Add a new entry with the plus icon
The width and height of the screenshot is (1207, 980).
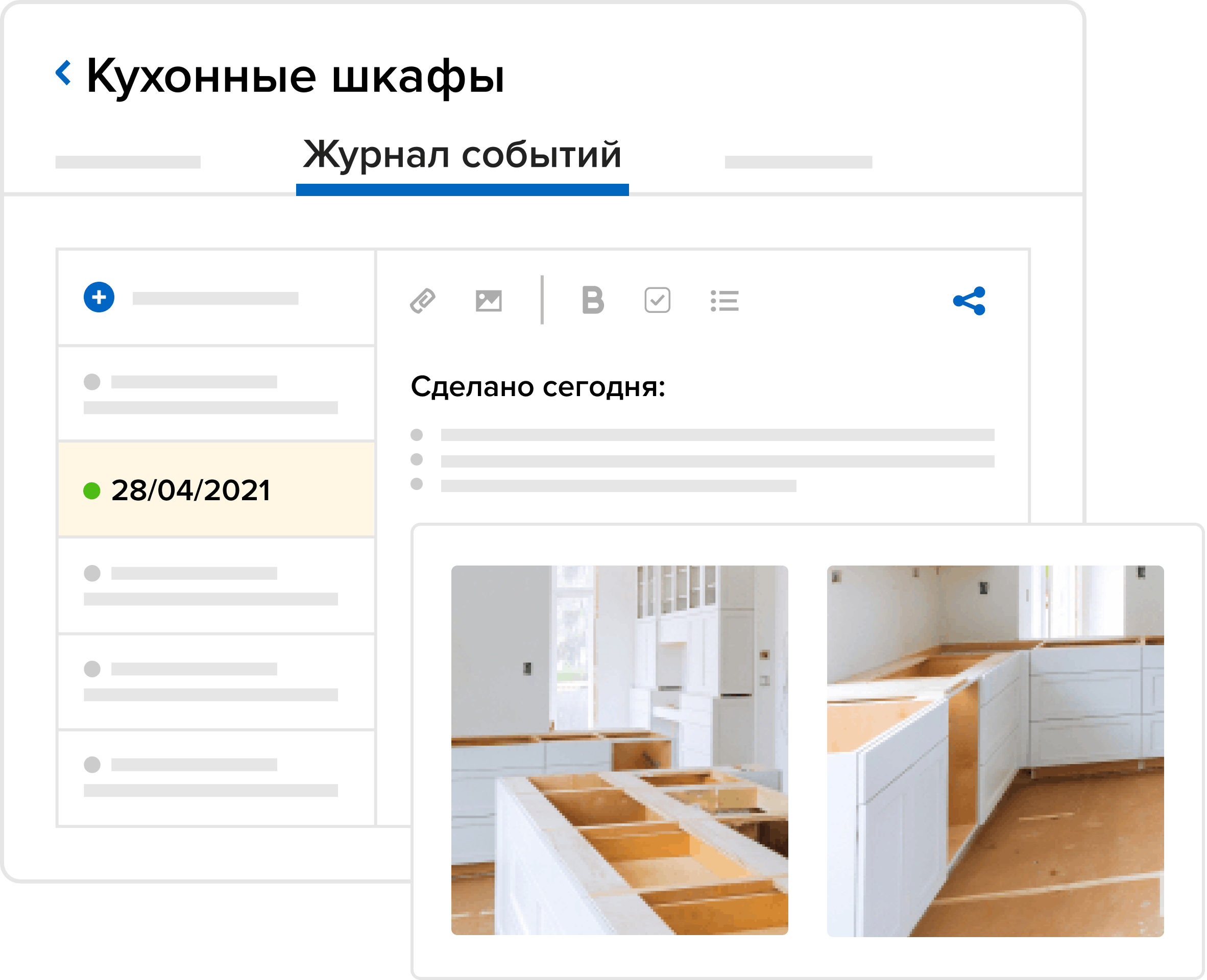pos(99,297)
